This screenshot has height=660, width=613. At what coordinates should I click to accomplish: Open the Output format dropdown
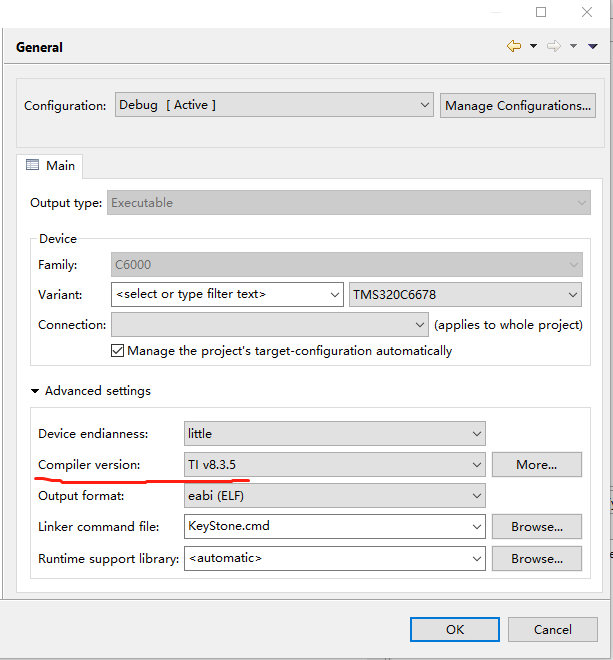(335, 496)
